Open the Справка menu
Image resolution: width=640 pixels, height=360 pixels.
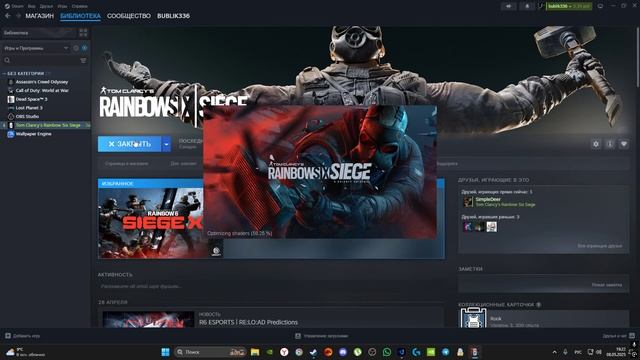point(79,6)
